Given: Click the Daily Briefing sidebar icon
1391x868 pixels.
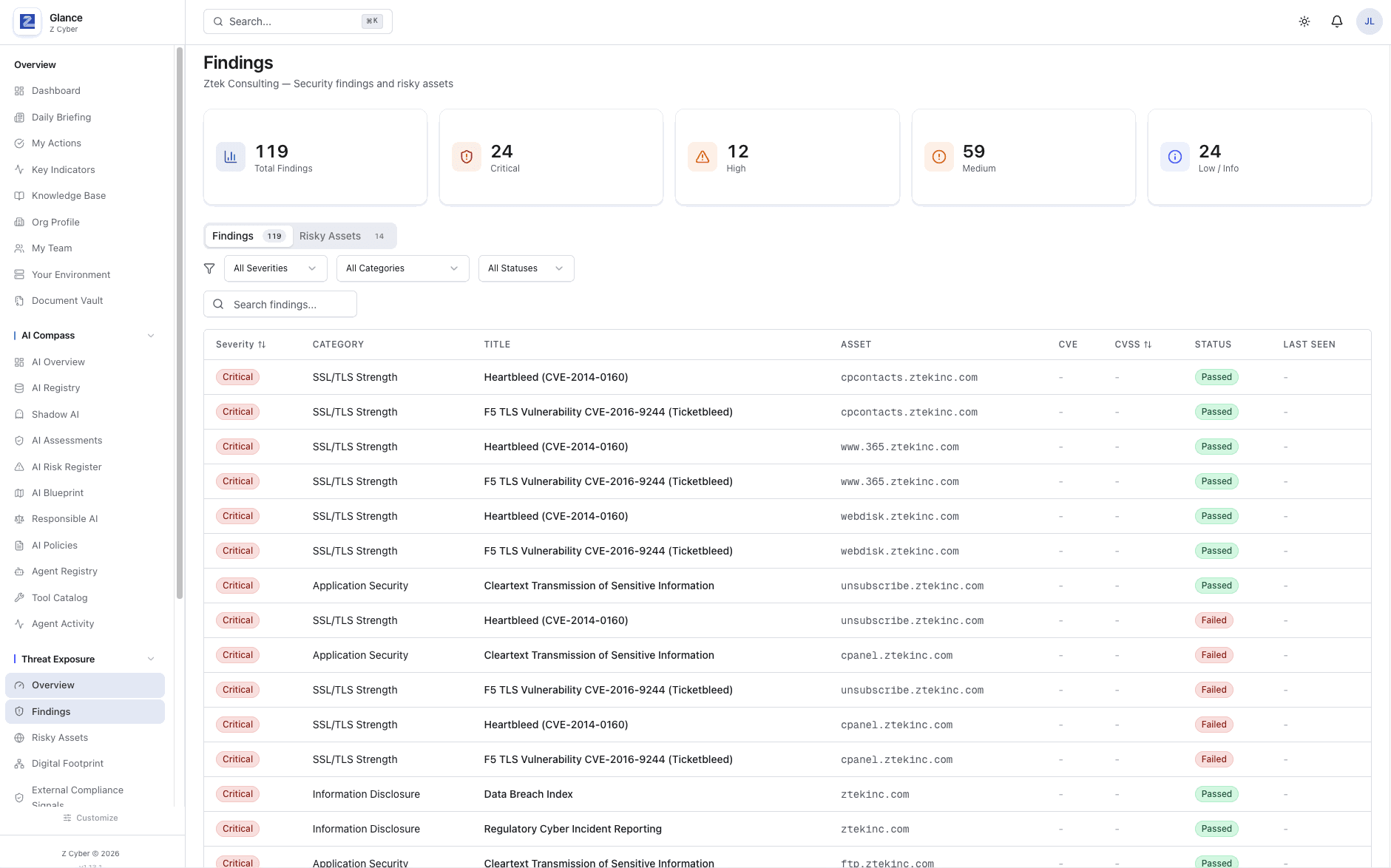Looking at the screenshot, I should 19,118.
